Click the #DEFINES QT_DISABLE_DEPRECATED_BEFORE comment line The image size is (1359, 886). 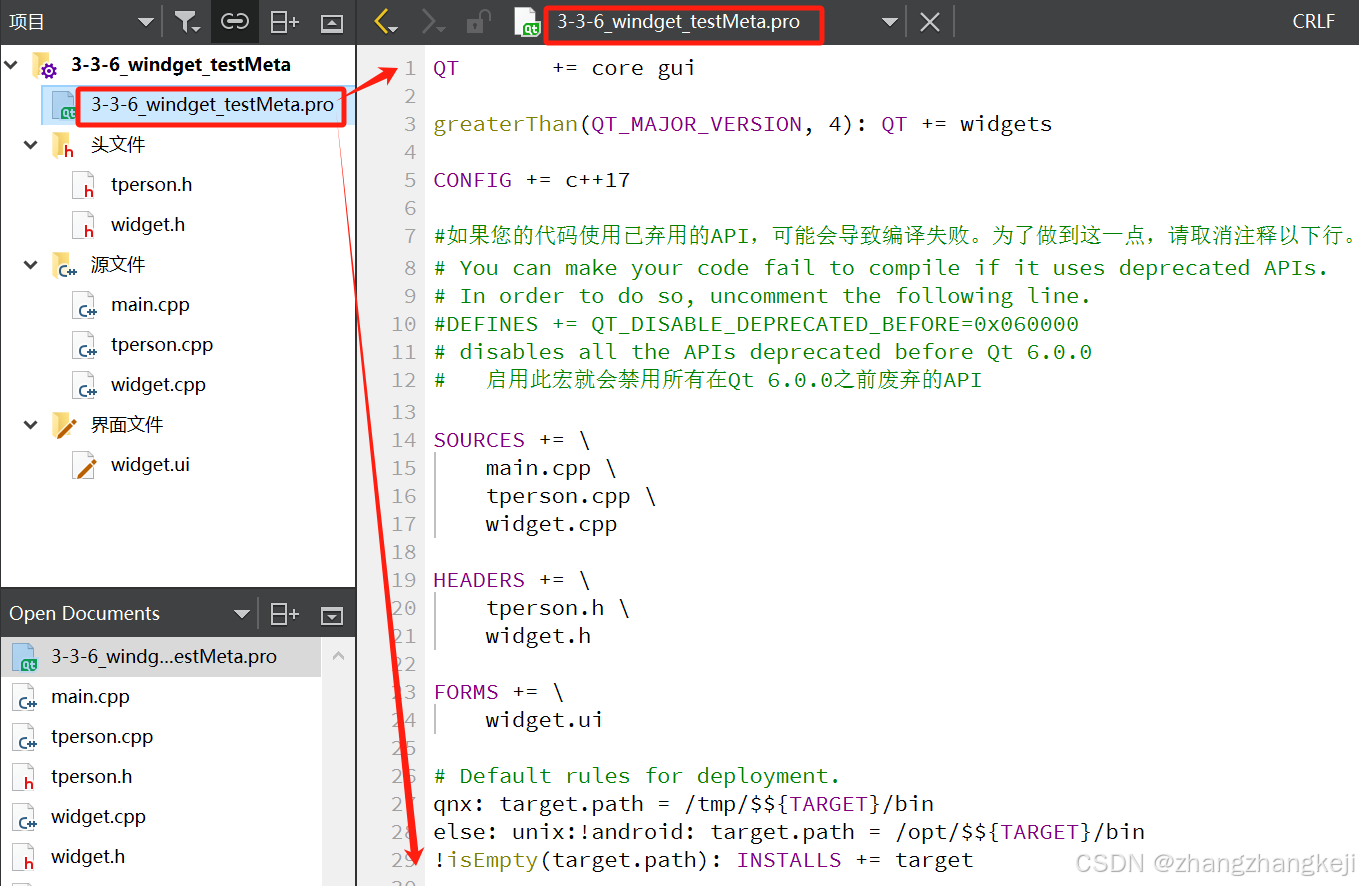[756, 324]
